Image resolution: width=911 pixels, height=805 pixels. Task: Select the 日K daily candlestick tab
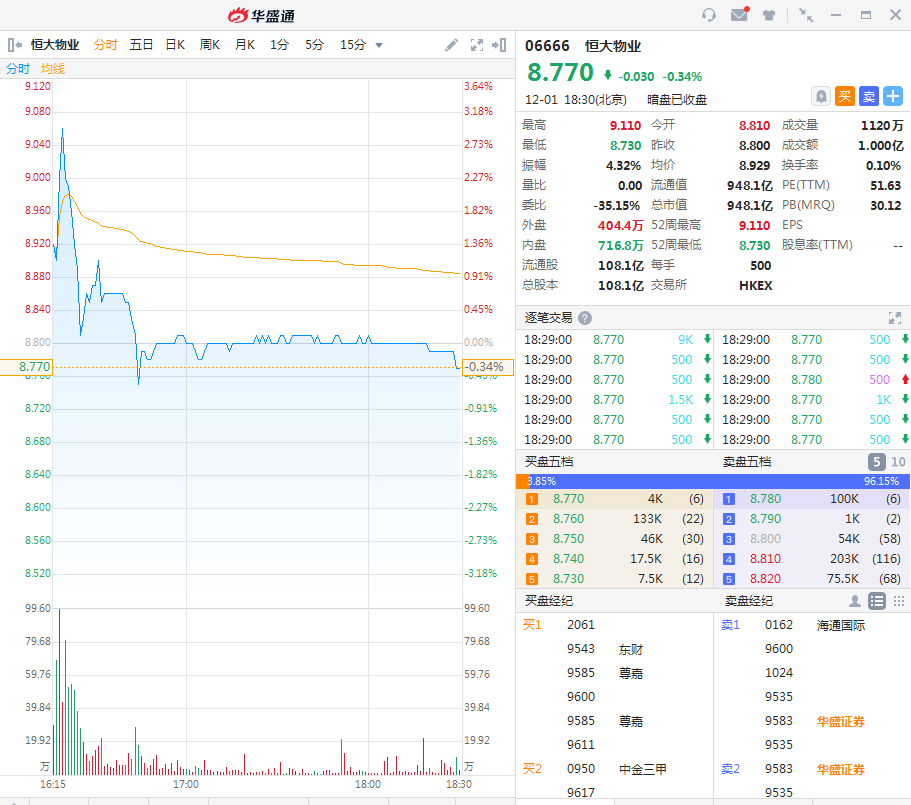click(x=175, y=45)
